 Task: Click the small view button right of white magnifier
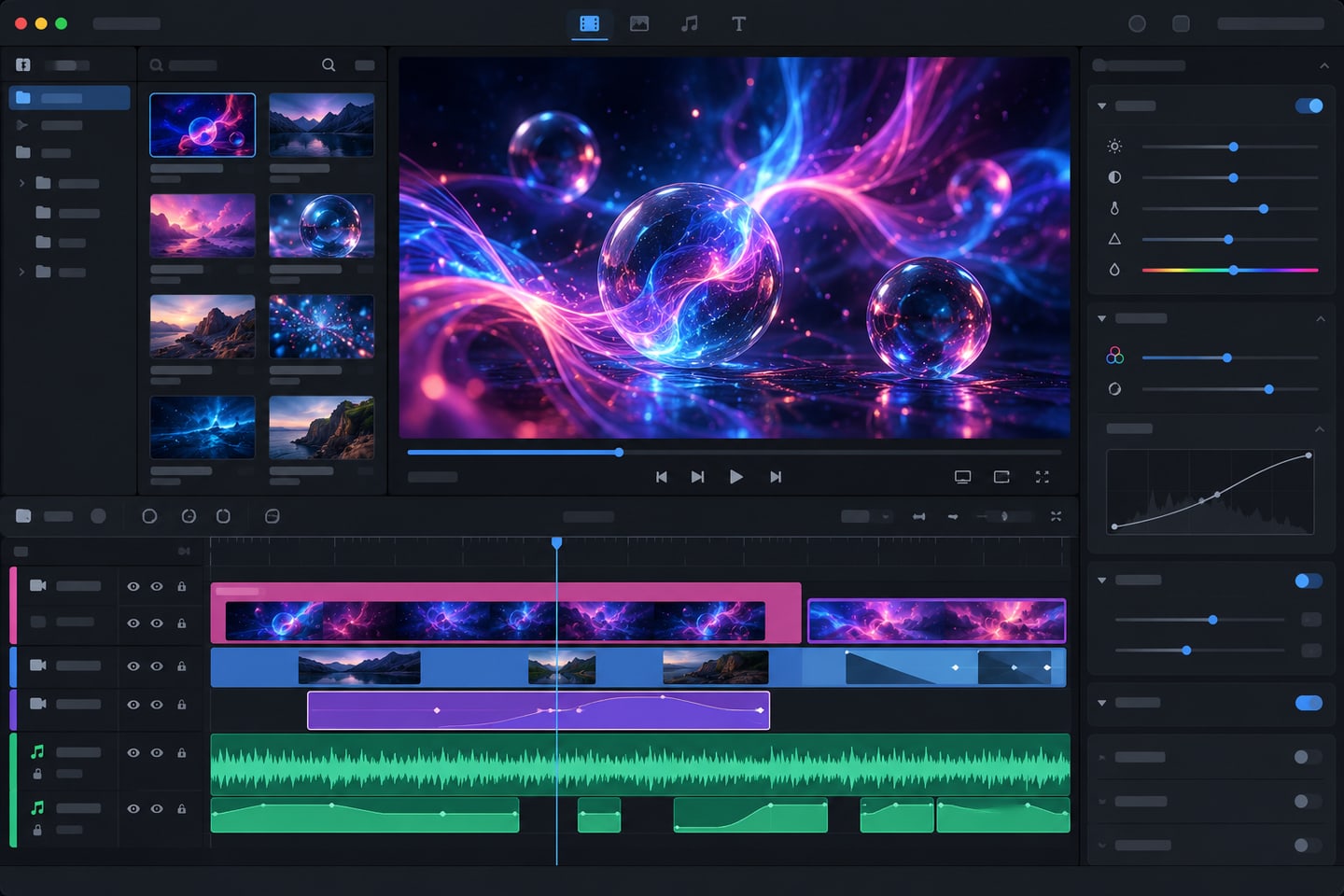[365, 65]
